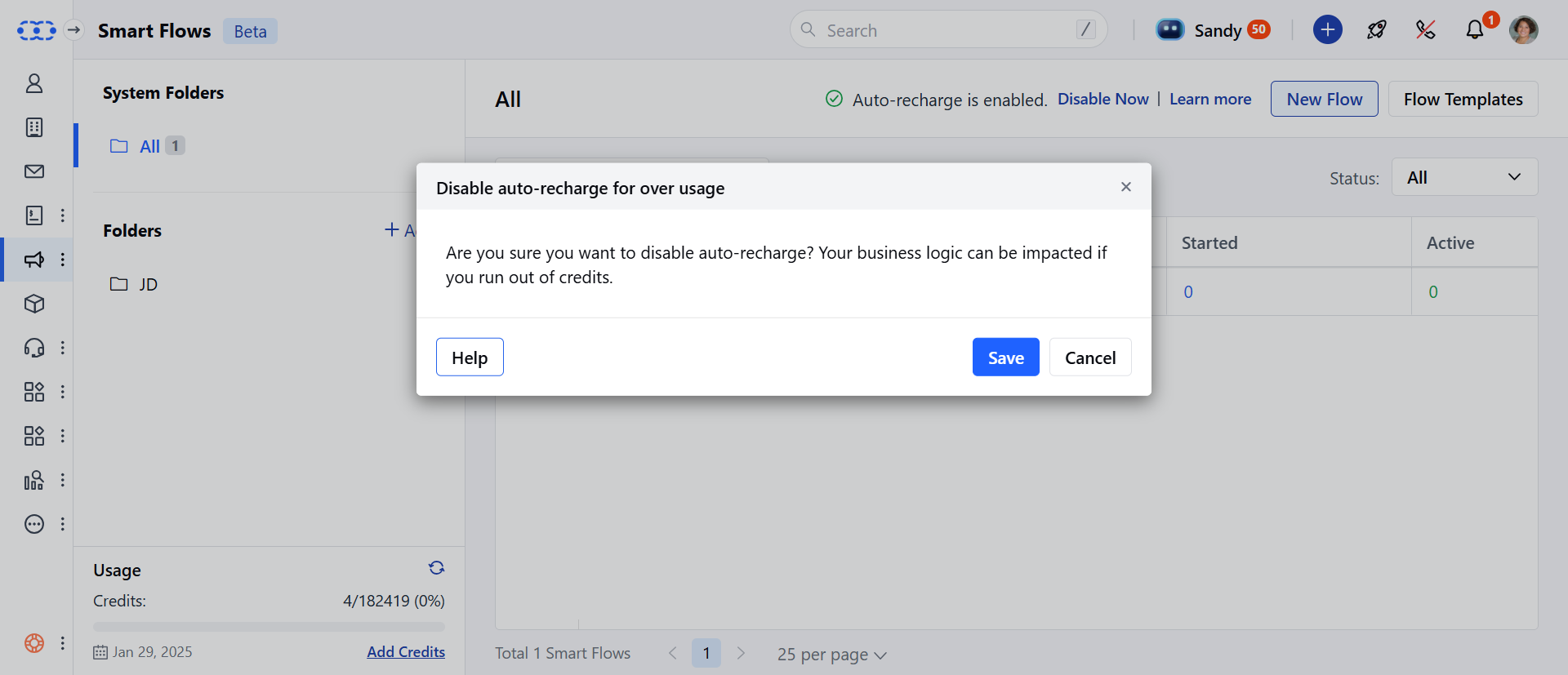Screen dimensions: 1568x675
Task: Click the phone call icon in header
Action: tap(1425, 30)
